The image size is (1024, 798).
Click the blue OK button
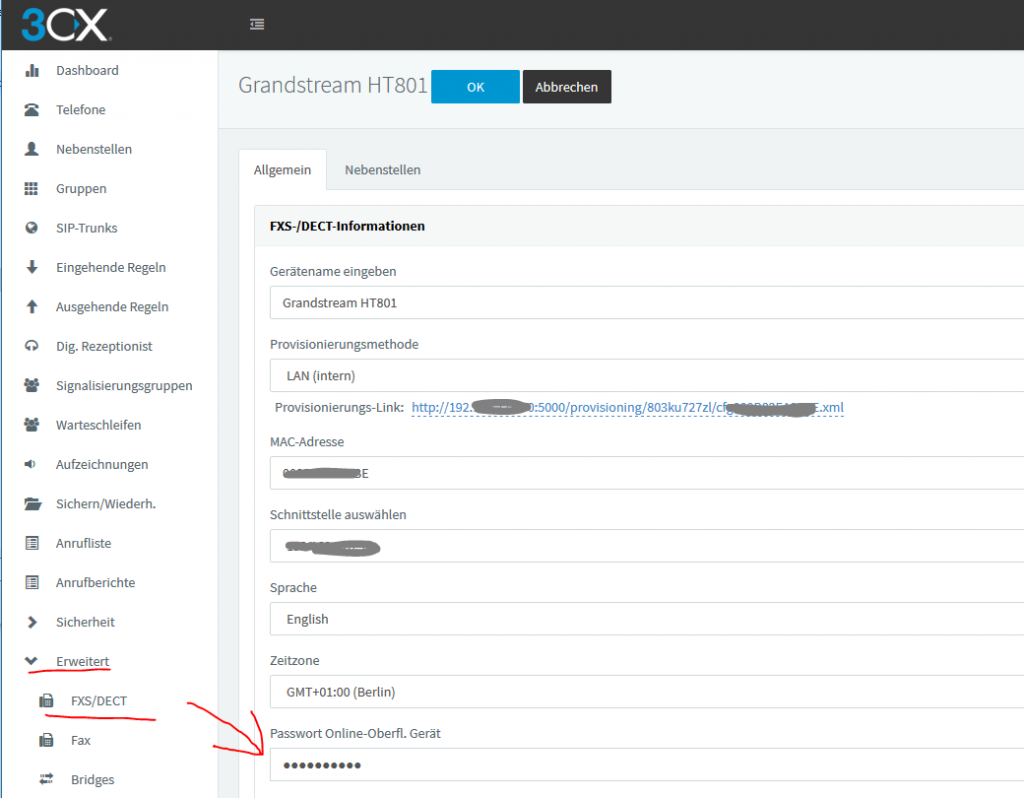pyautogui.click(x=475, y=87)
